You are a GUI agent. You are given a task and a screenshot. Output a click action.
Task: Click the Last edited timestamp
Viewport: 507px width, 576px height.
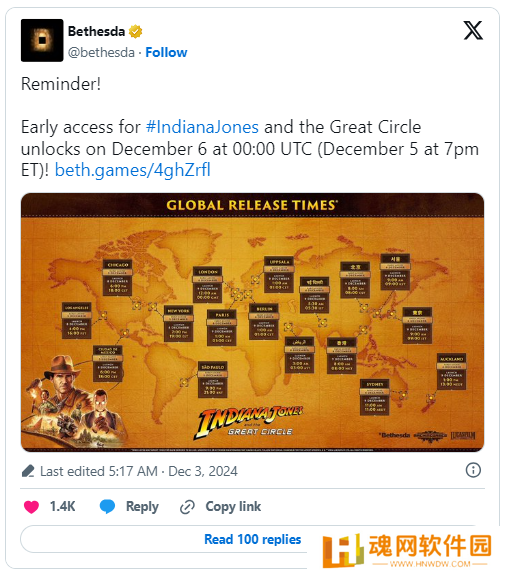(139, 471)
